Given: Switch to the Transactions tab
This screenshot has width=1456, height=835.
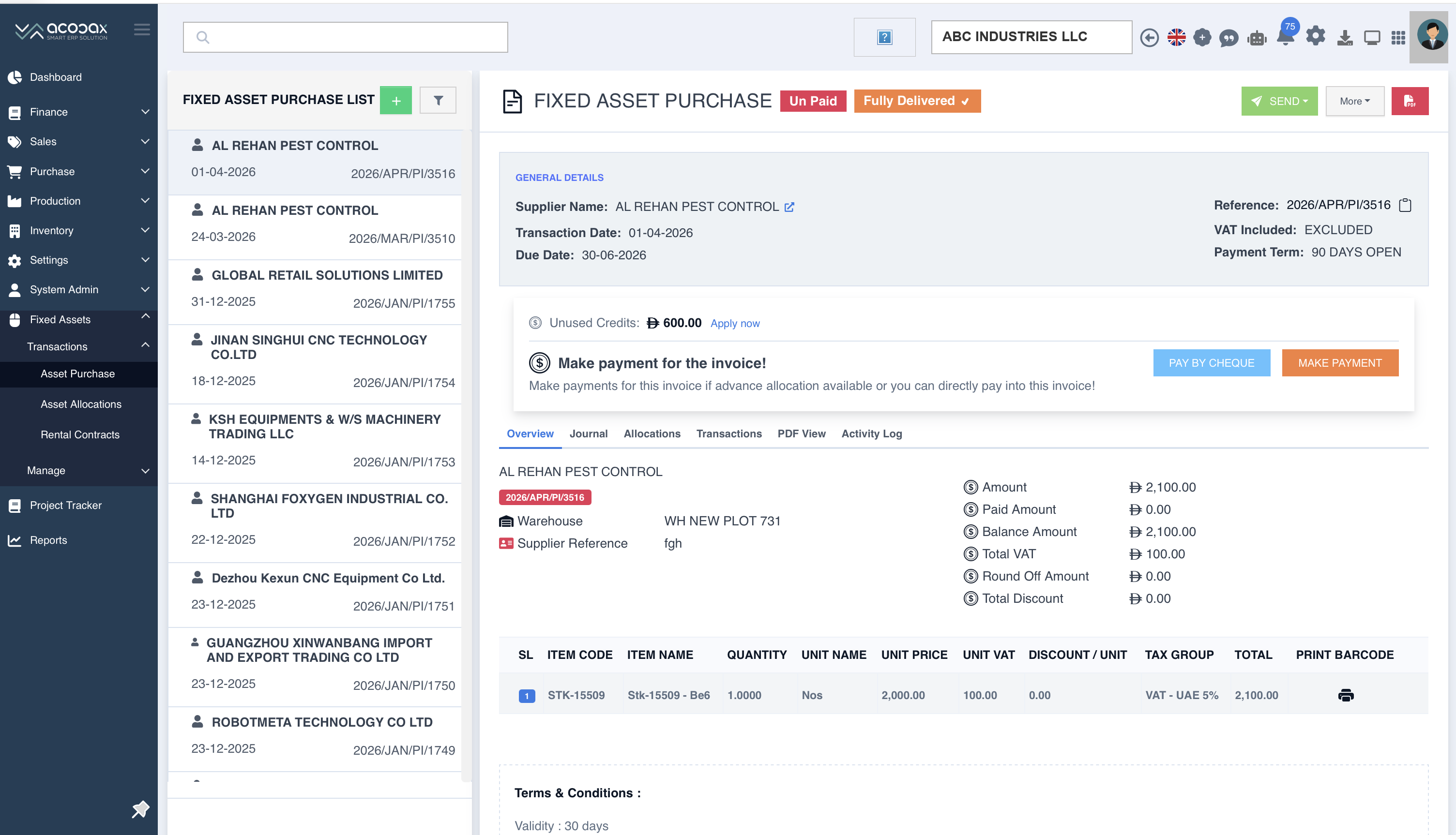Looking at the screenshot, I should [x=728, y=434].
